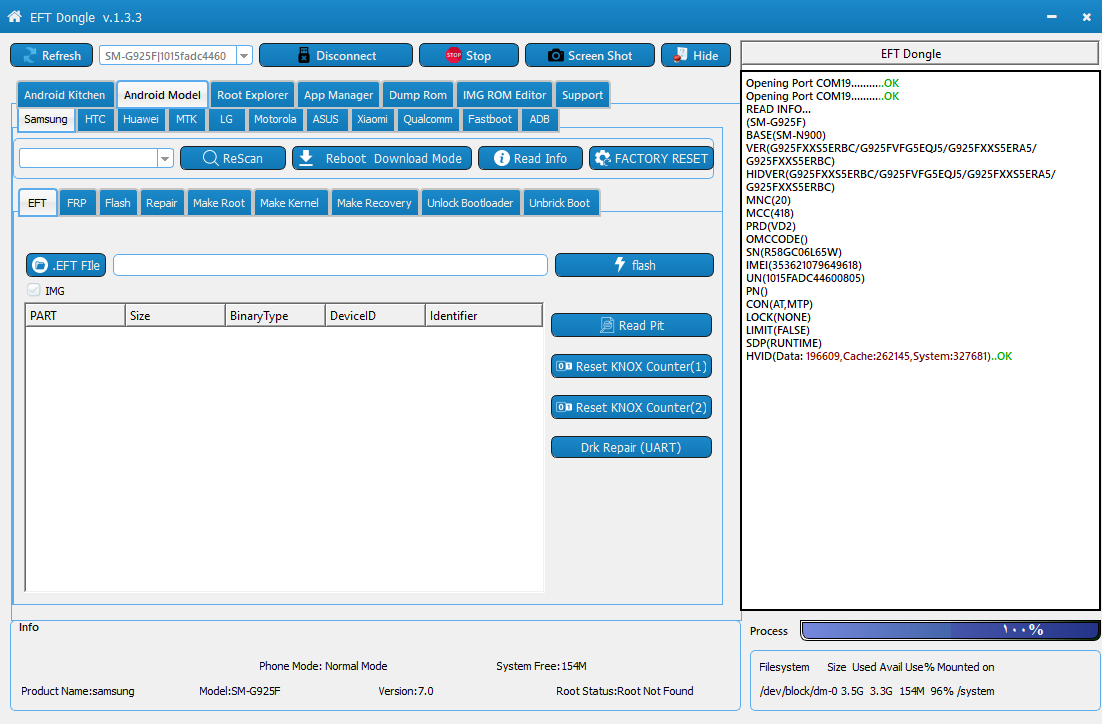Select the HTC brand tab
The height and width of the screenshot is (724, 1102).
coord(96,119)
